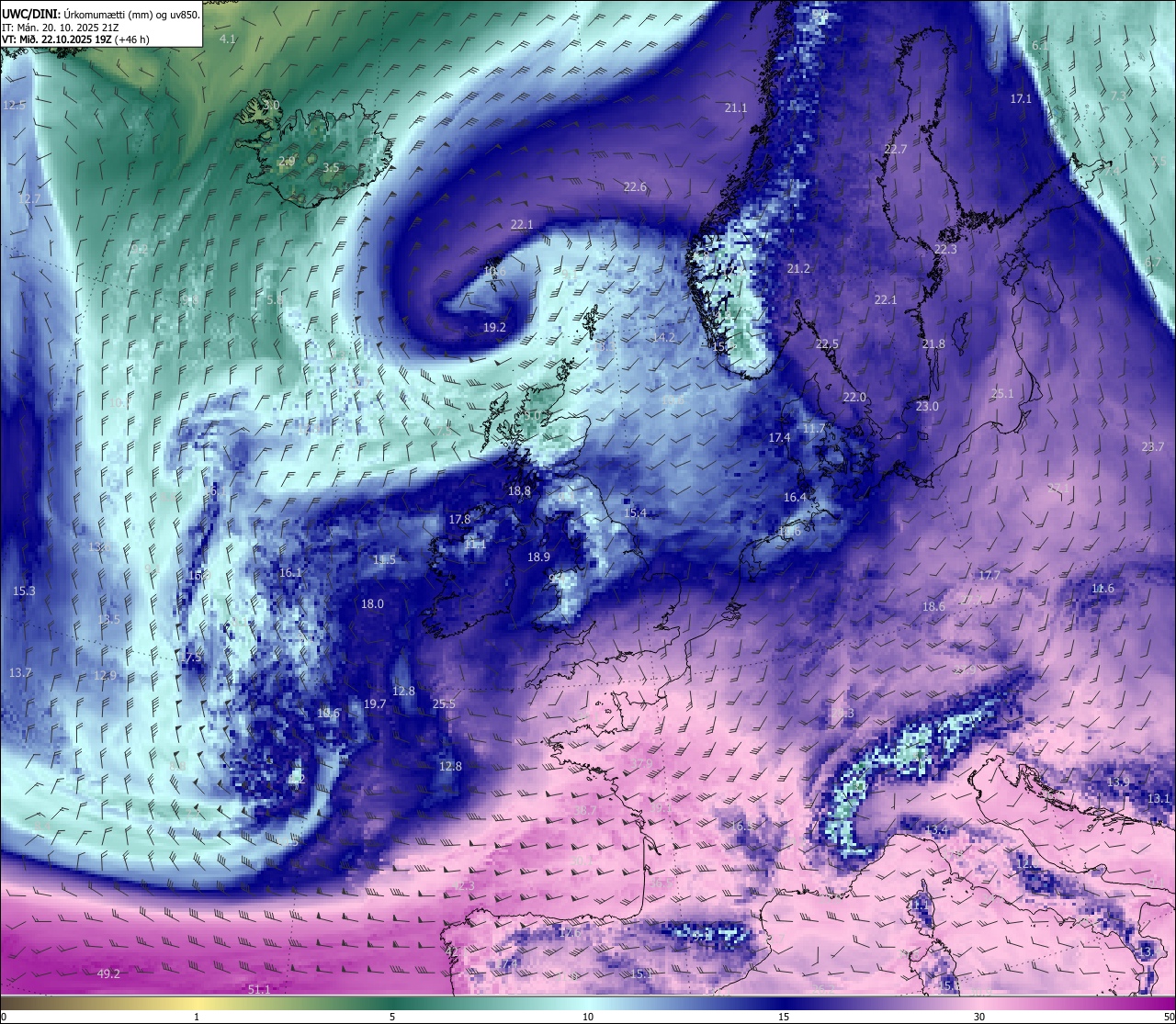Click the value "25.5" west of Brittany
Image resolution: width=1176 pixels, height=1024 pixels.
(444, 703)
